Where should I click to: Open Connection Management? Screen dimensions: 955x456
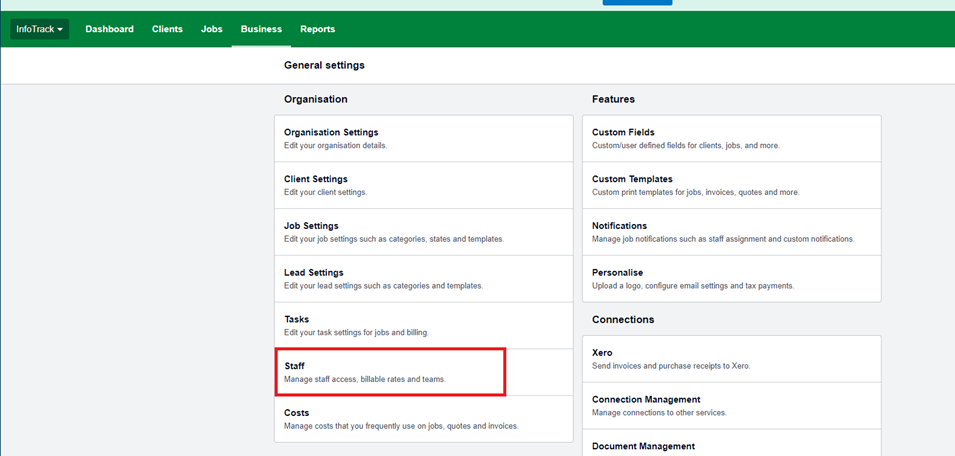pos(646,400)
